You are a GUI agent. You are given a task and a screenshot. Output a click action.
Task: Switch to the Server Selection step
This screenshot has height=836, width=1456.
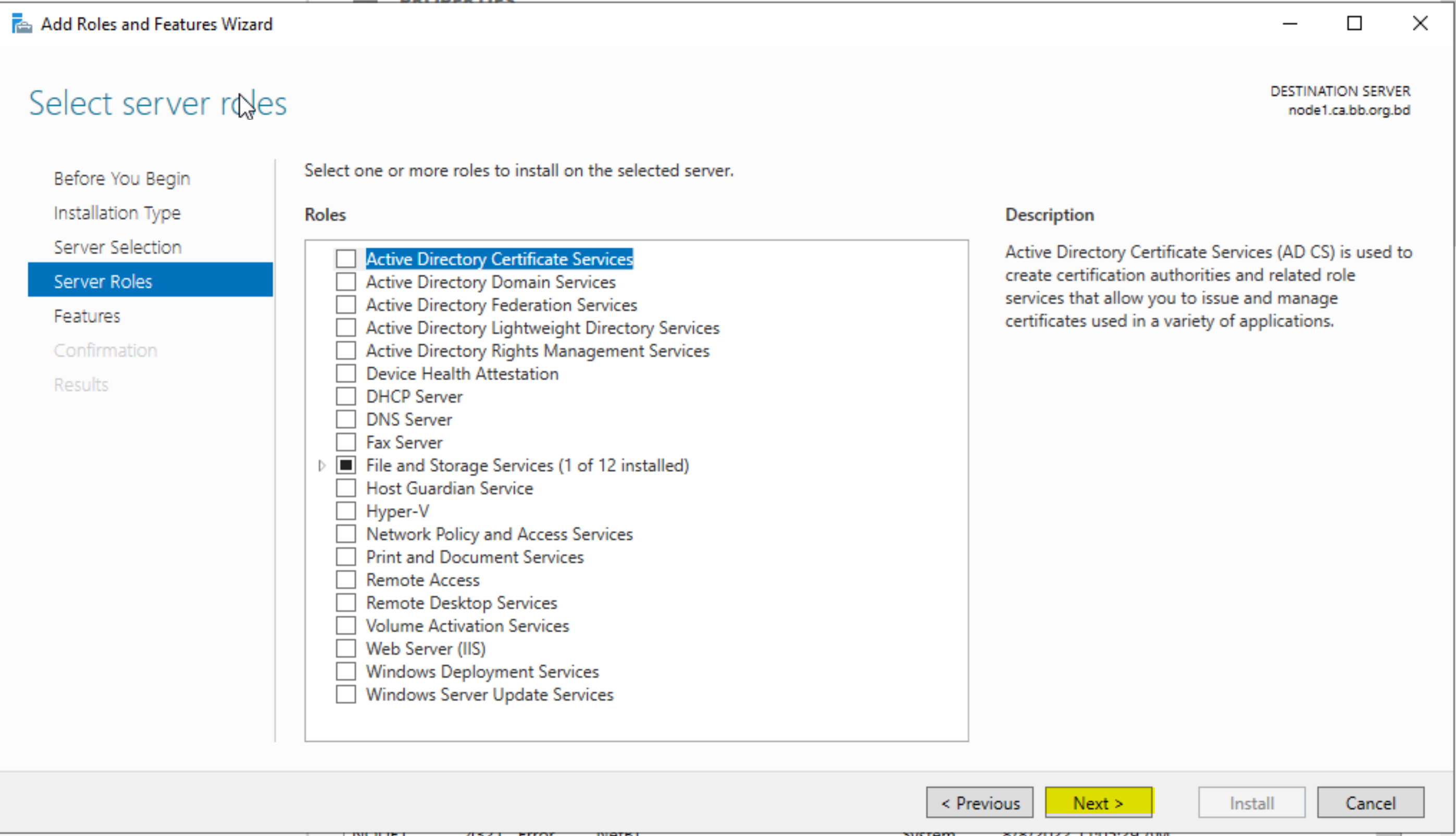(118, 247)
